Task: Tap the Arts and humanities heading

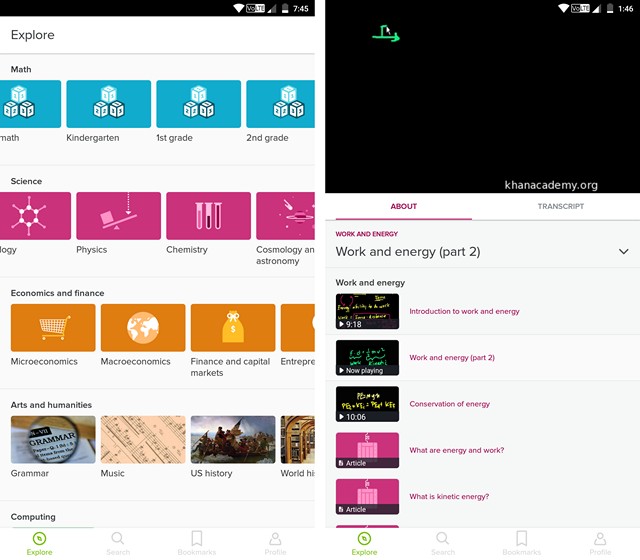Action: point(51,405)
